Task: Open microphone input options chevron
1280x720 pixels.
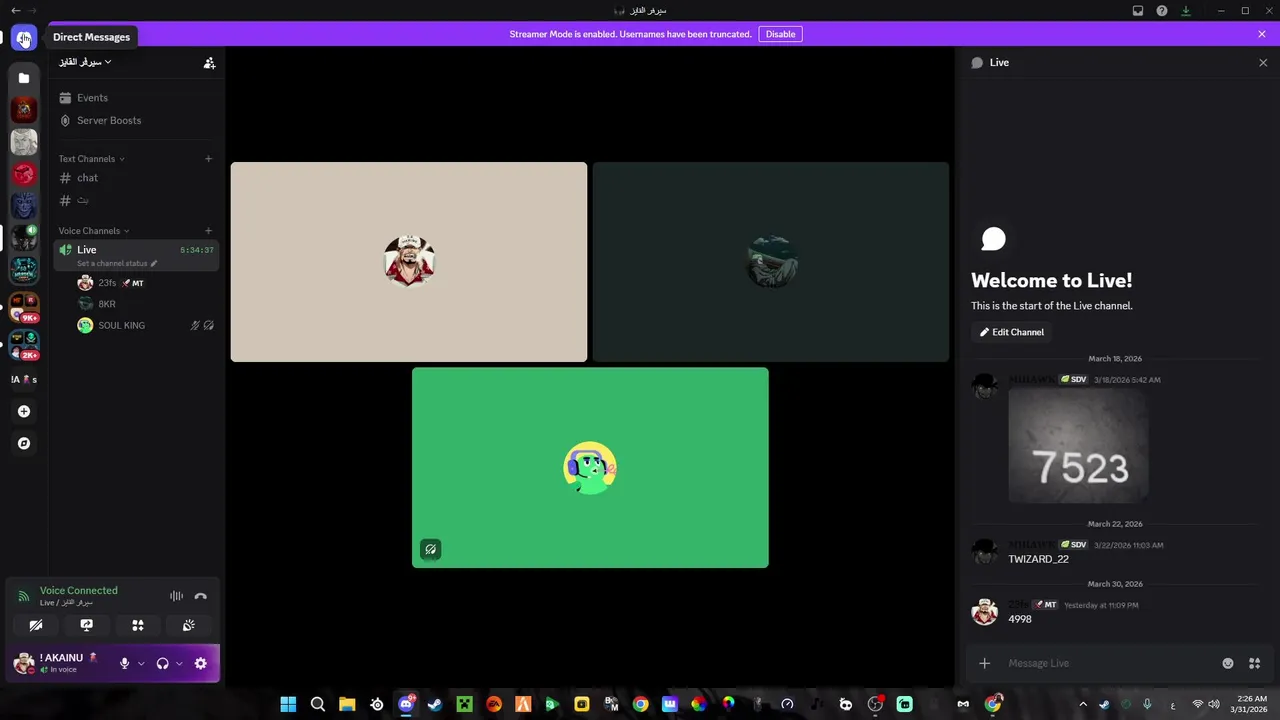Action: (141, 663)
